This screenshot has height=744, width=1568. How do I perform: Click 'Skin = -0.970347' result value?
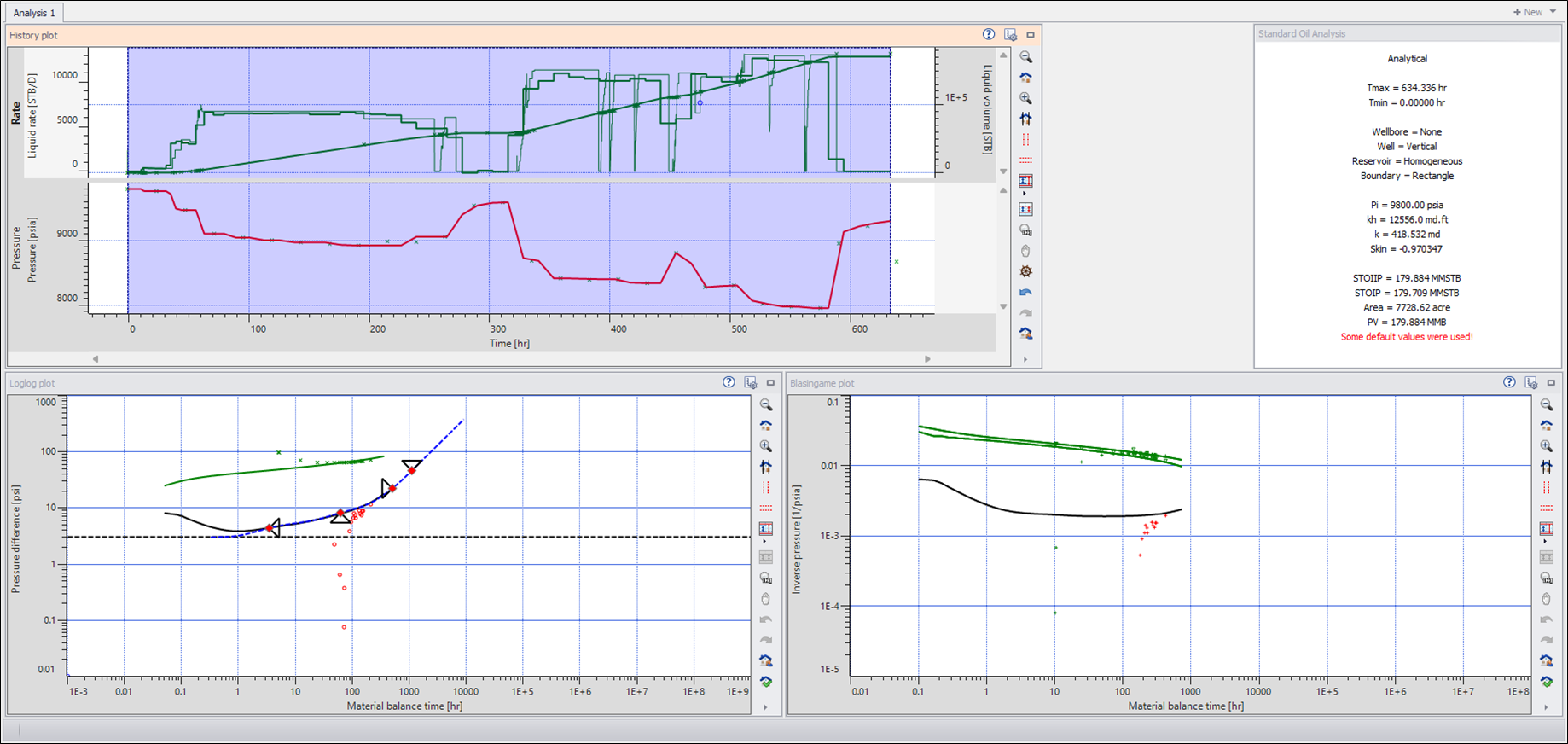1407,249
